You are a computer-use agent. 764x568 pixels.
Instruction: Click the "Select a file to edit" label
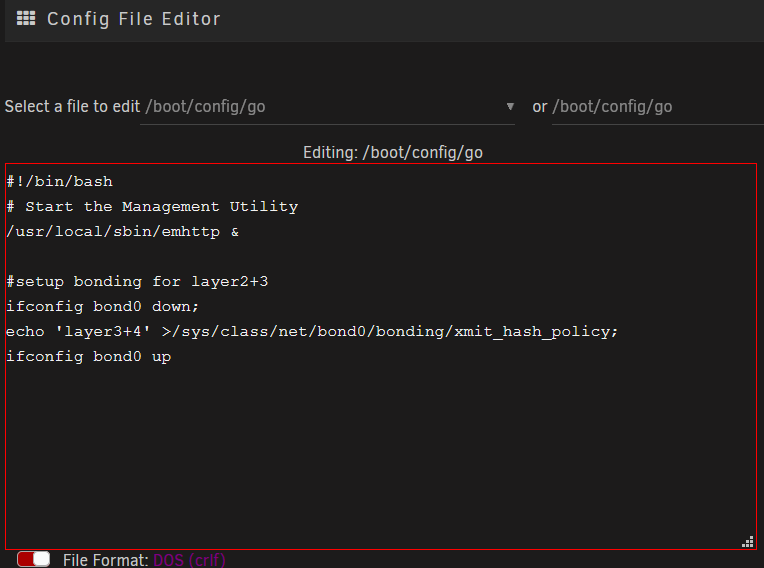[x=72, y=106]
